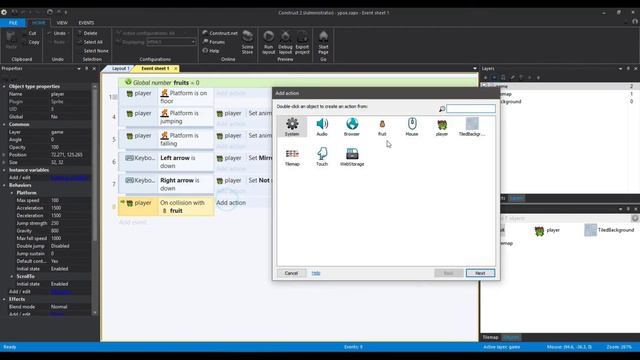Open Properties panel dropdown arrow

point(79,69)
